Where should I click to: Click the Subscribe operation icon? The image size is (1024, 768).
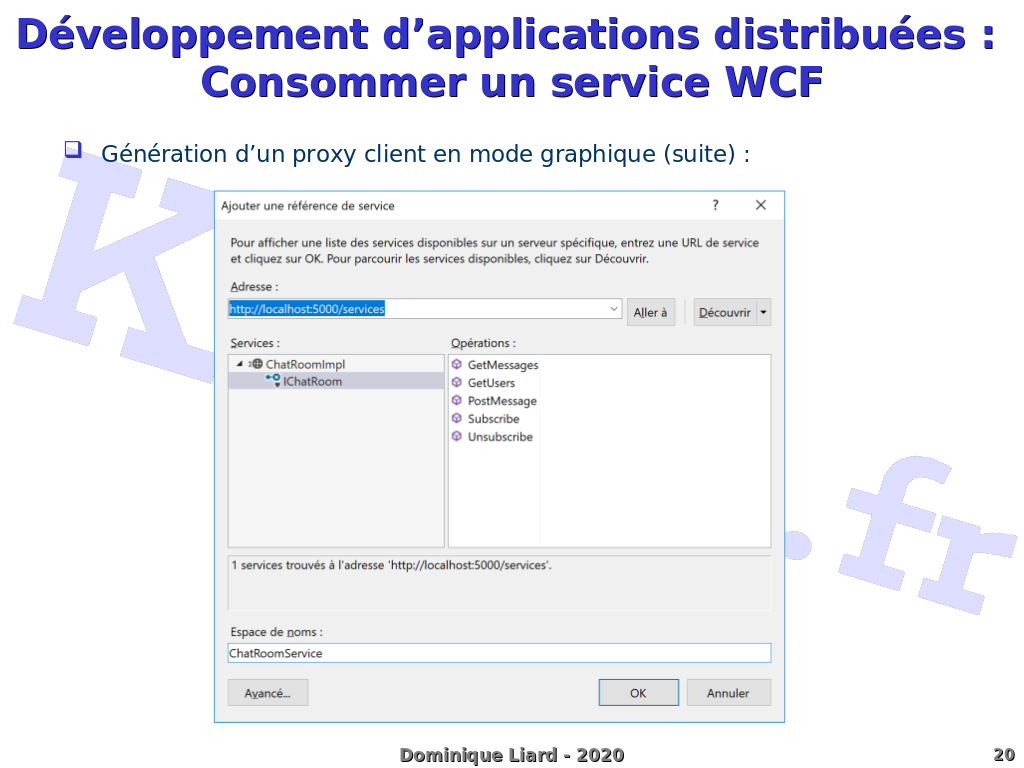(457, 419)
